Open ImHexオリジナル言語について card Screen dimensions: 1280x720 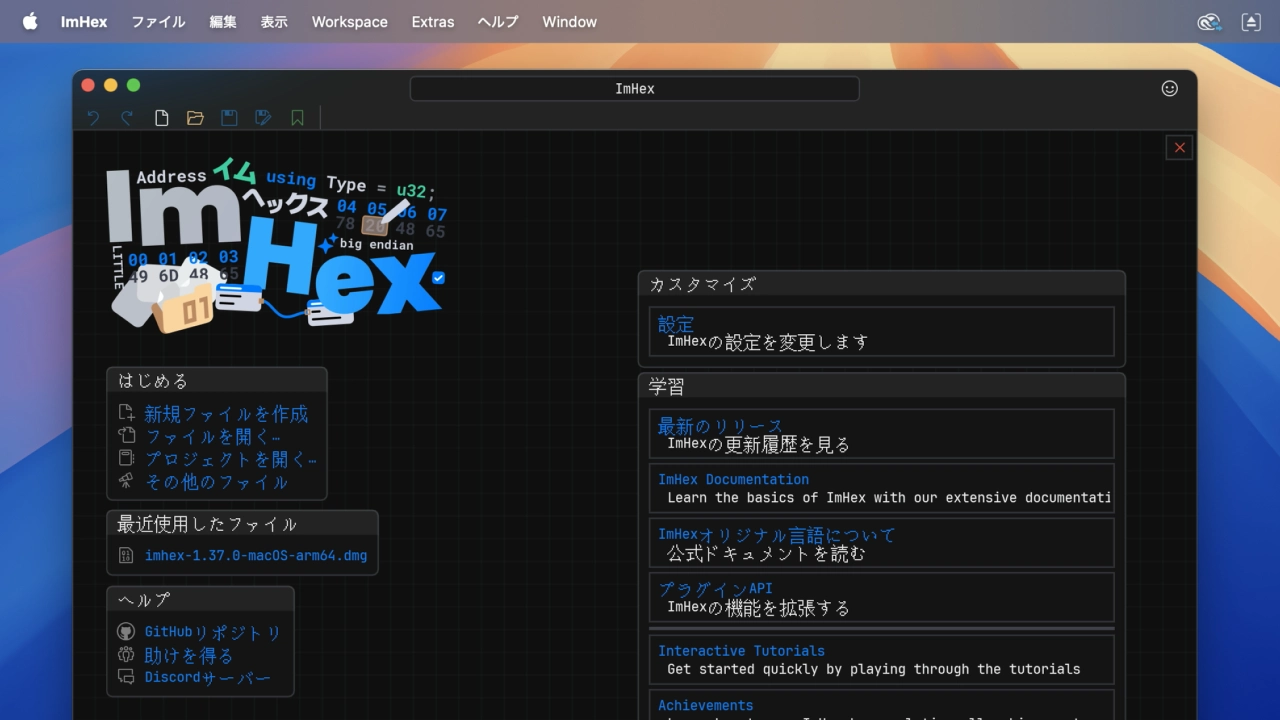click(881, 543)
